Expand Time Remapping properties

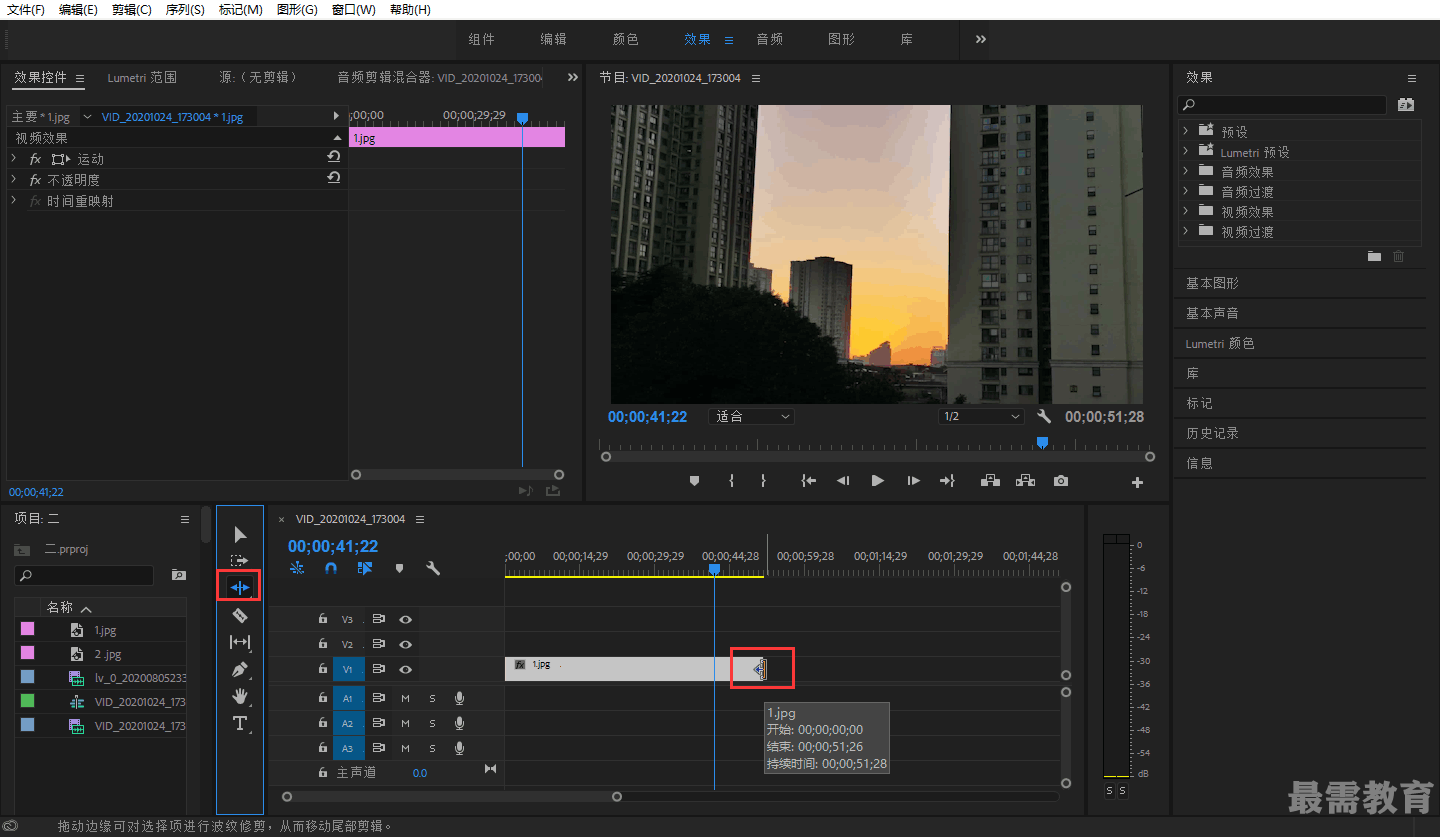pyautogui.click(x=14, y=200)
